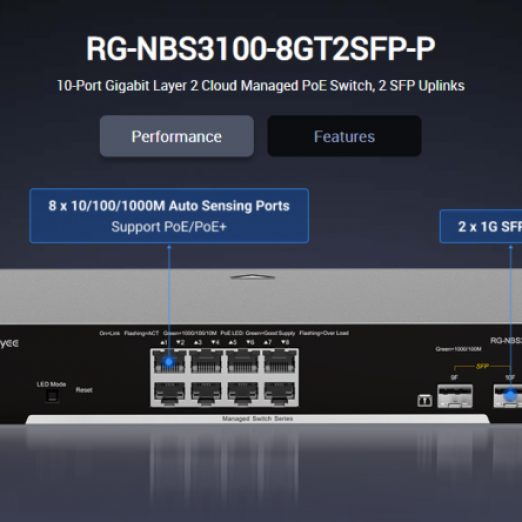Click the PoE LED: Green=Good Supply legend
The width and height of the screenshot is (522, 522).
point(258,333)
